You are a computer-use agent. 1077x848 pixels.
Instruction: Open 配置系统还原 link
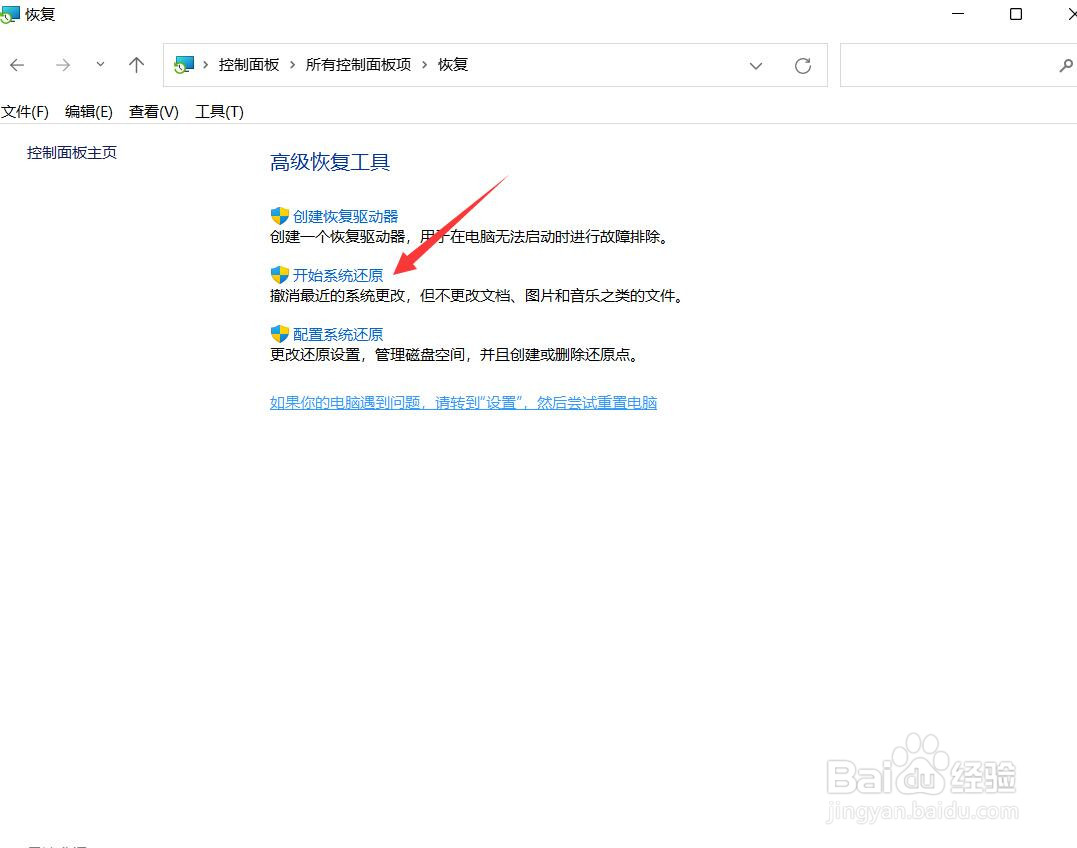pyautogui.click(x=338, y=334)
